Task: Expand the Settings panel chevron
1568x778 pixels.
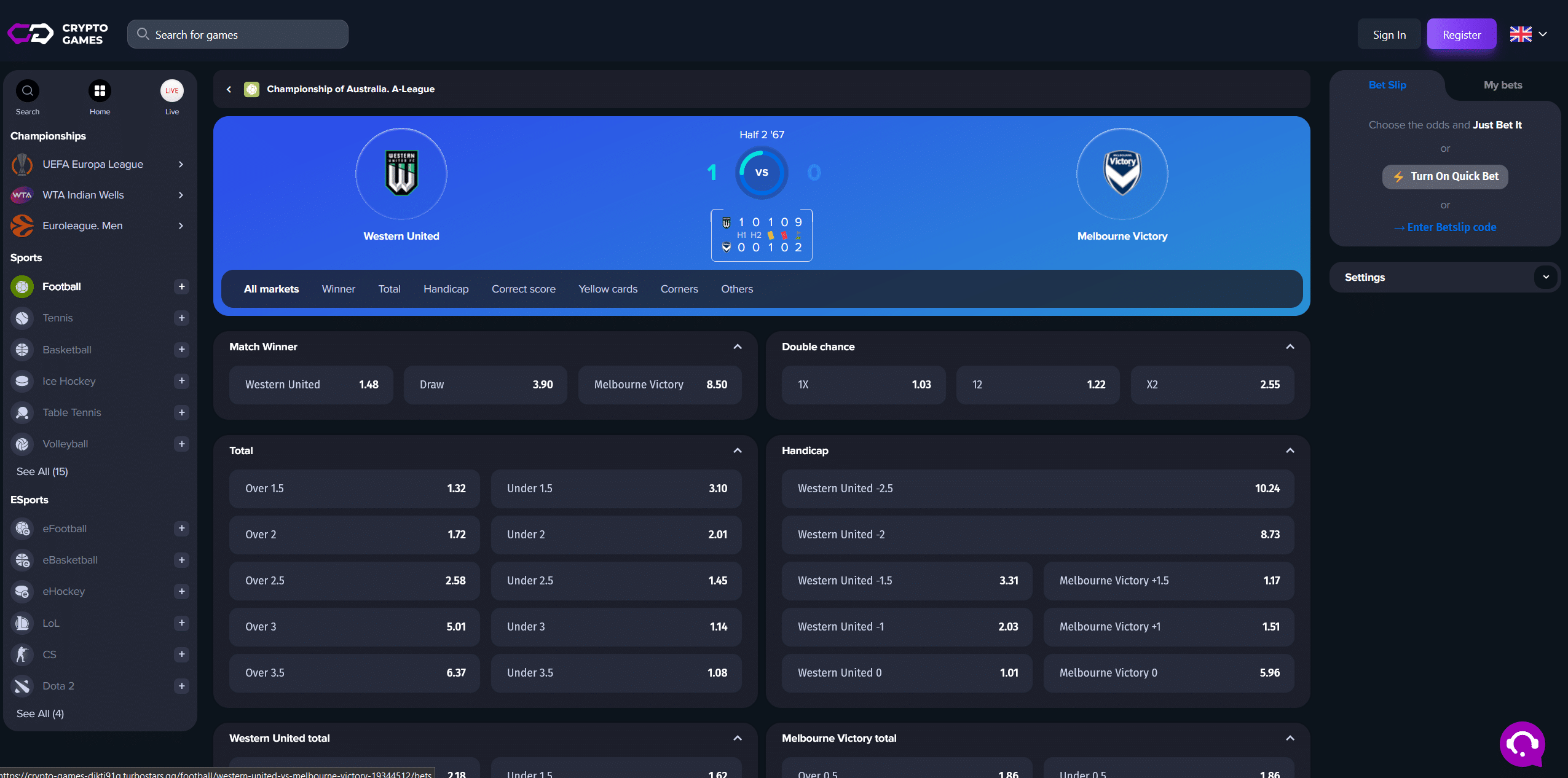Action: pyautogui.click(x=1545, y=277)
